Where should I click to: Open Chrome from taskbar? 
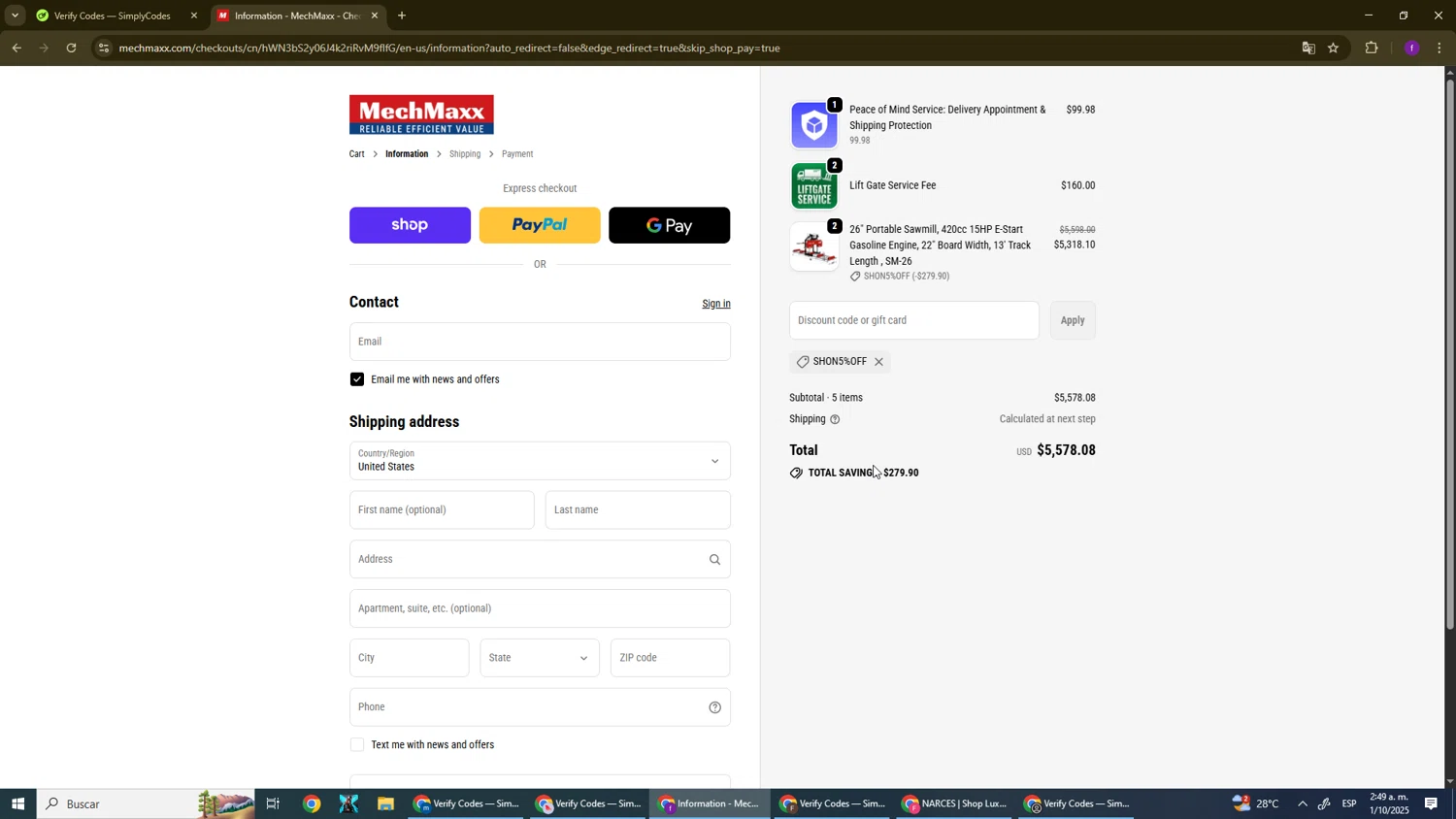(x=311, y=804)
